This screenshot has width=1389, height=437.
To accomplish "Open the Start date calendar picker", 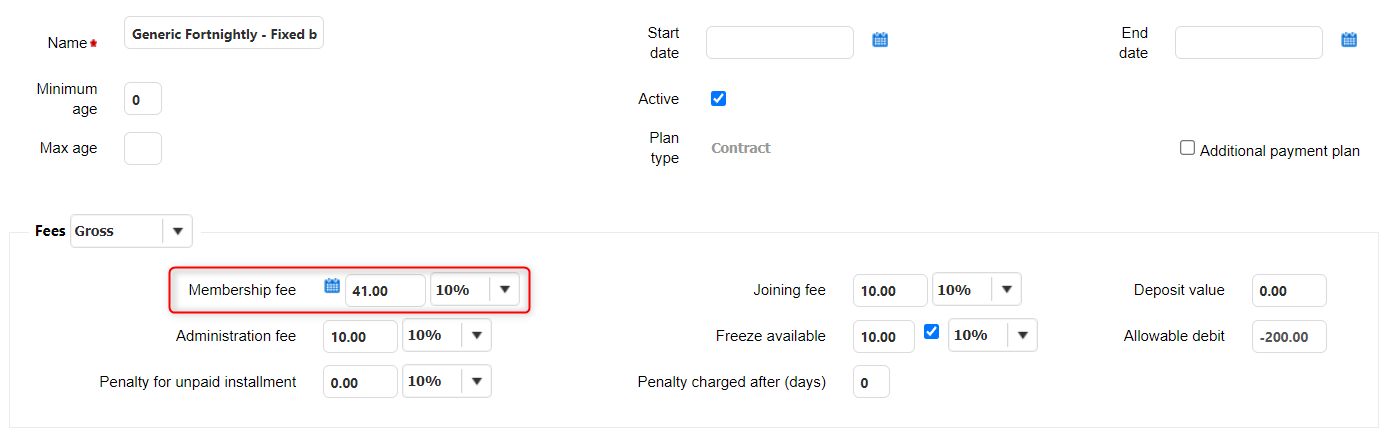I will coord(880,40).
